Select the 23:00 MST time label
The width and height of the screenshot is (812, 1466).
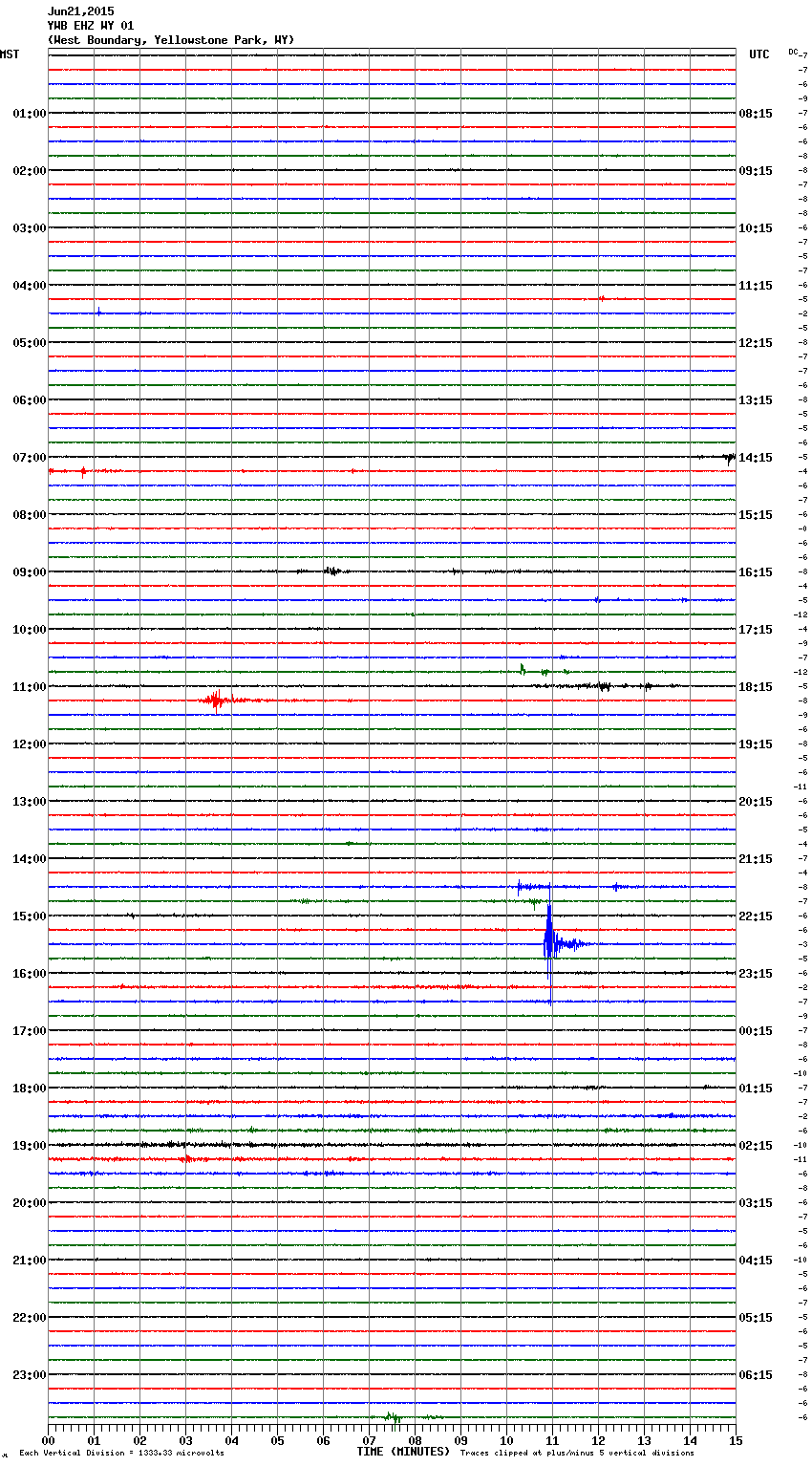pyautogui.click(x=30, y=1375)
